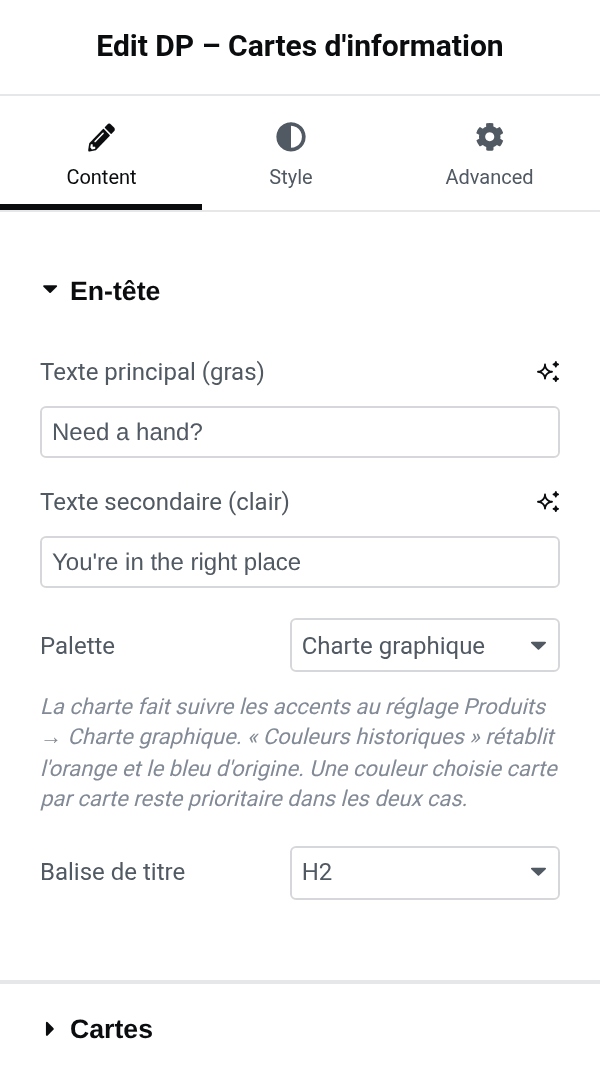Open the Balise de titre dropdown
The width and height of the screenshot is (600, 1076).
click(x=425, y=873)
